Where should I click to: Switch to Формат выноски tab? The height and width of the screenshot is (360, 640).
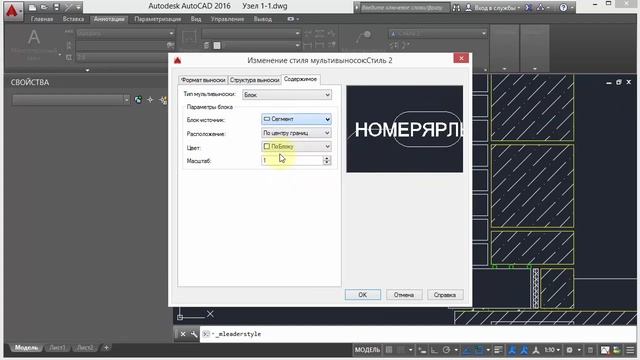point(203,80)
